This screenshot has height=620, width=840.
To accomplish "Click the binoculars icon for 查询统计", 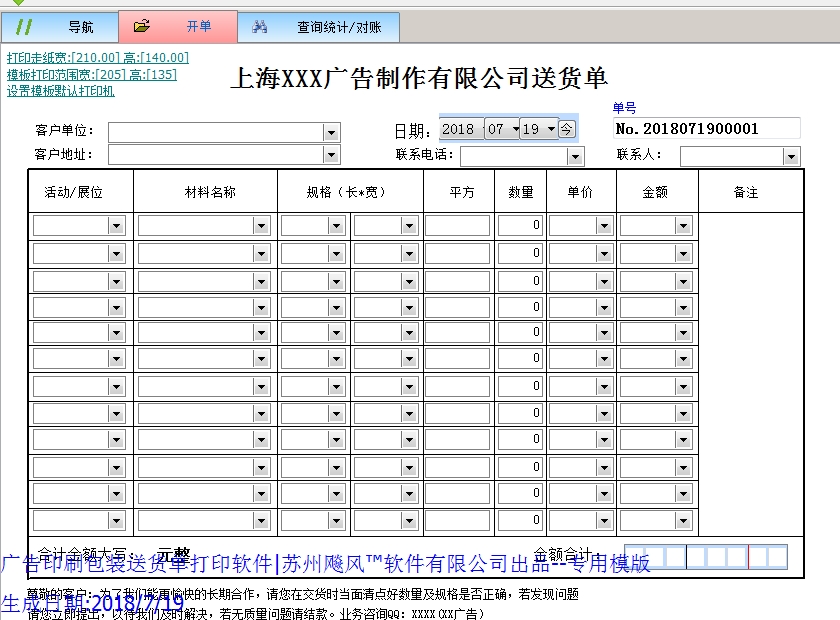I will [x=259, y=27].
